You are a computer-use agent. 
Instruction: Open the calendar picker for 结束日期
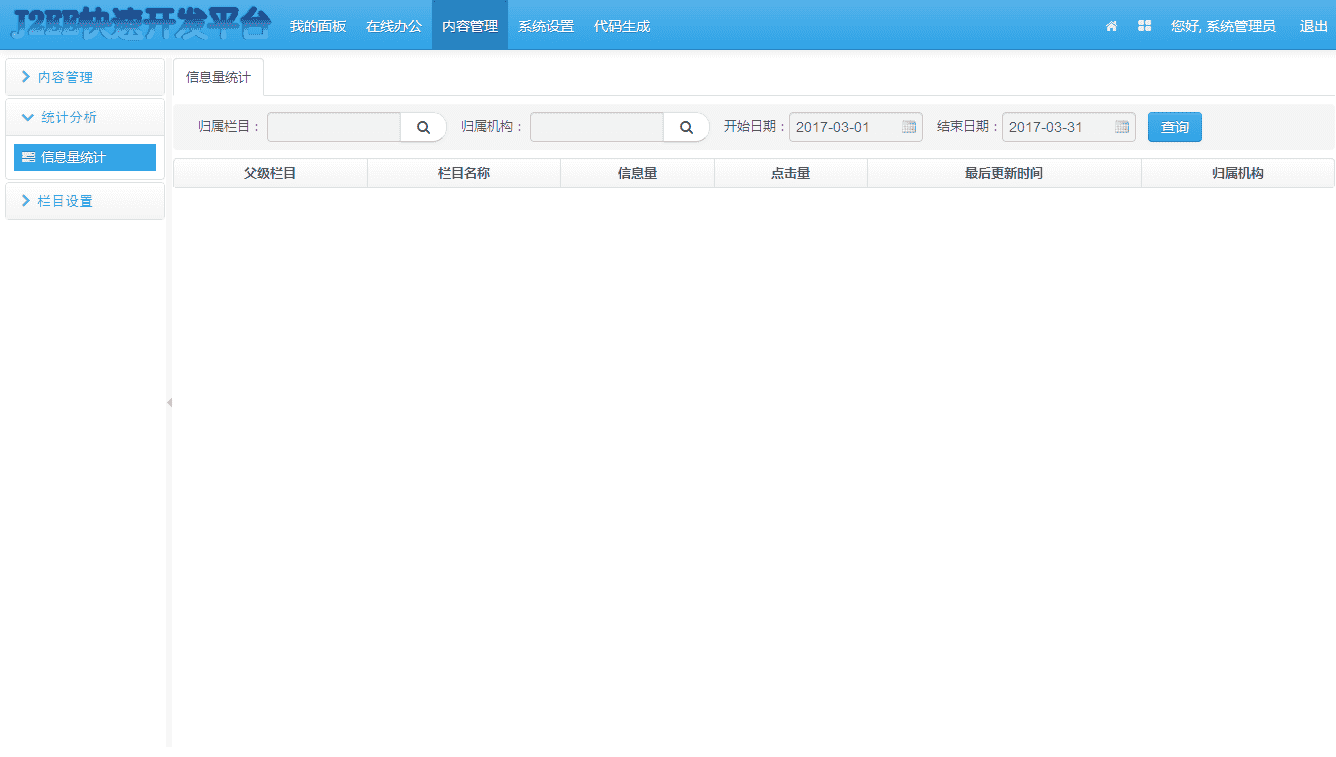tap(1122, 127)
